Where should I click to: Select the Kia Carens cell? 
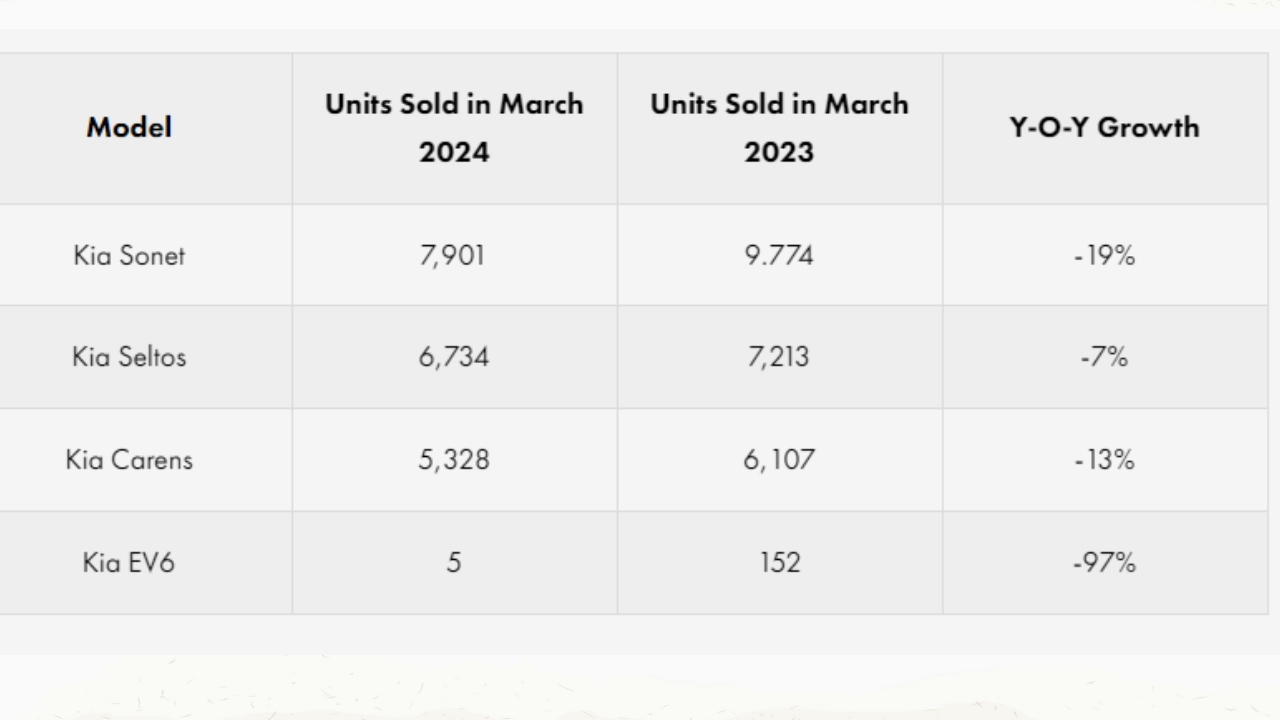tap(129, 460)
